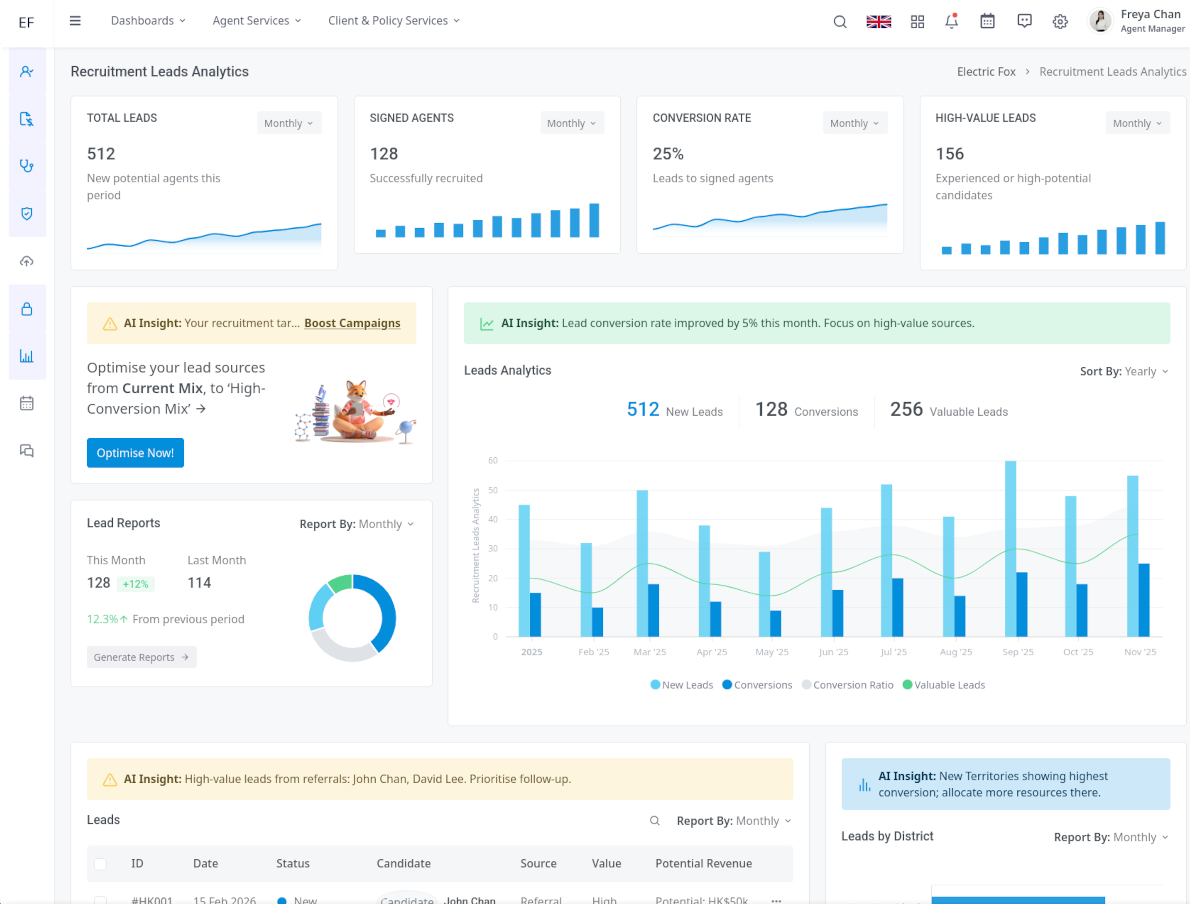This screenshot has height=904, width=1190.
Task: Open Leads table Report By Monthly dropdown
Action: pyautogui.click(x=734, y=821)
